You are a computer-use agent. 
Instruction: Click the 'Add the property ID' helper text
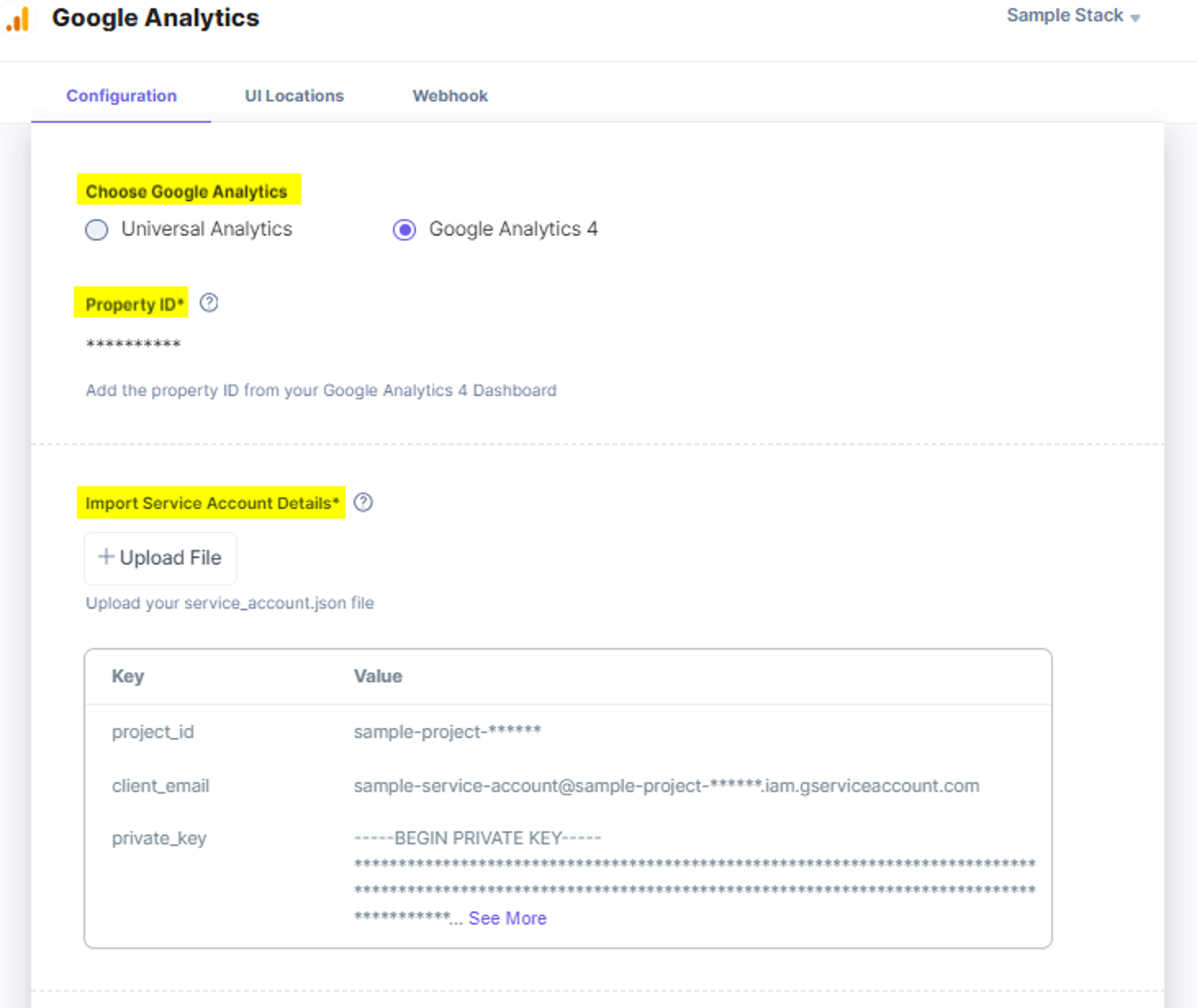coord(321,390)
